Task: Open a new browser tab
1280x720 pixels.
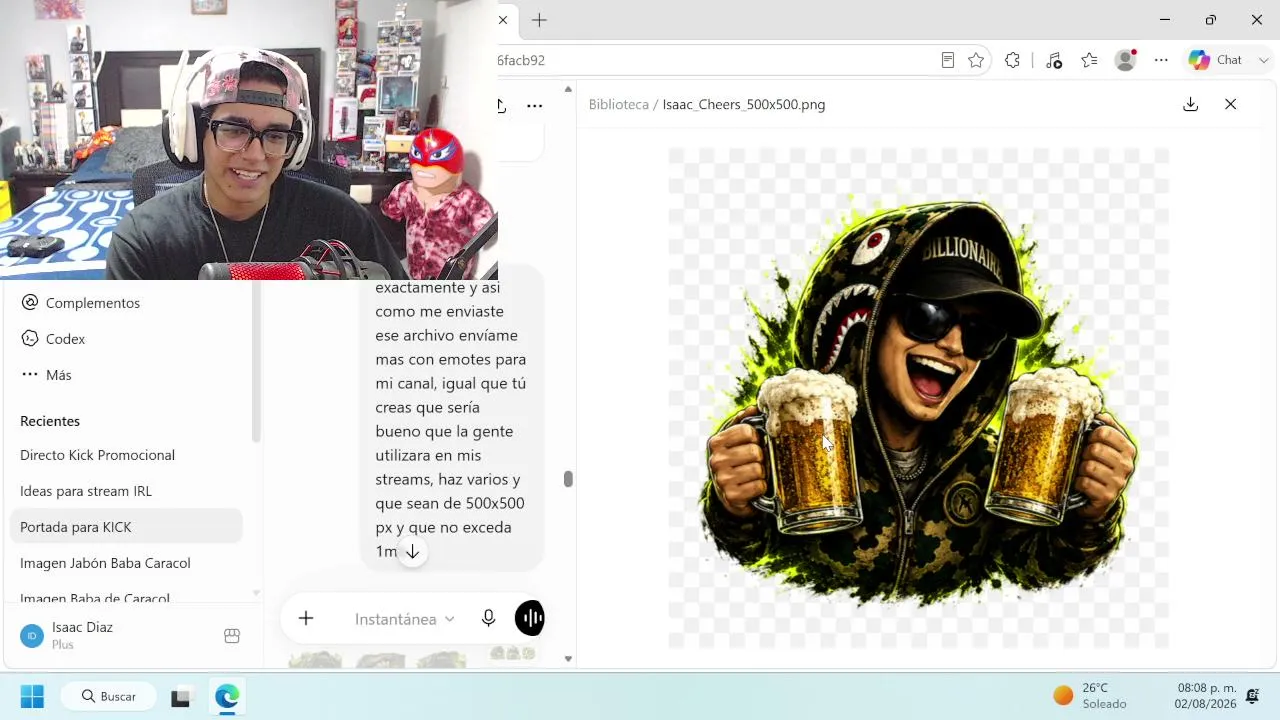Action: coord(539,20)
